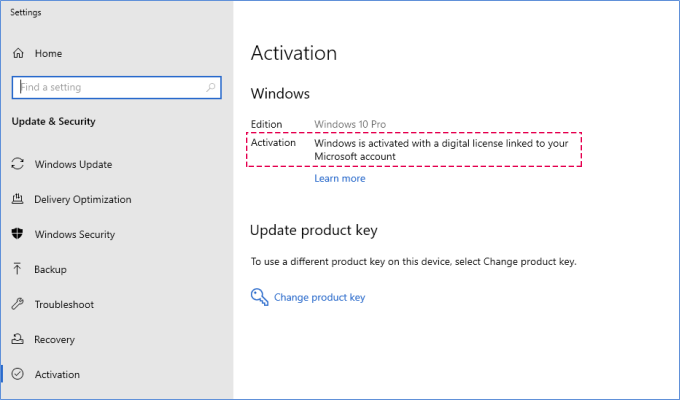Click the Home house icon
680x400 pixels.
tap(18, 53)
